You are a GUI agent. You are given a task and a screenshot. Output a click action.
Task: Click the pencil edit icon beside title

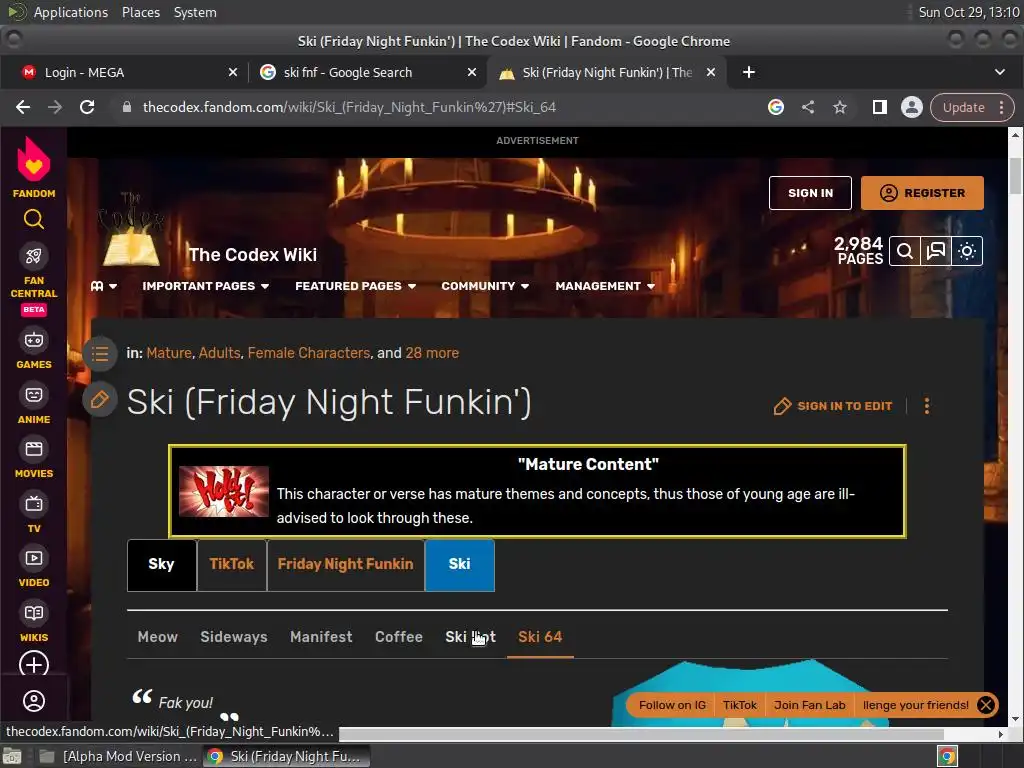(100, 400)
